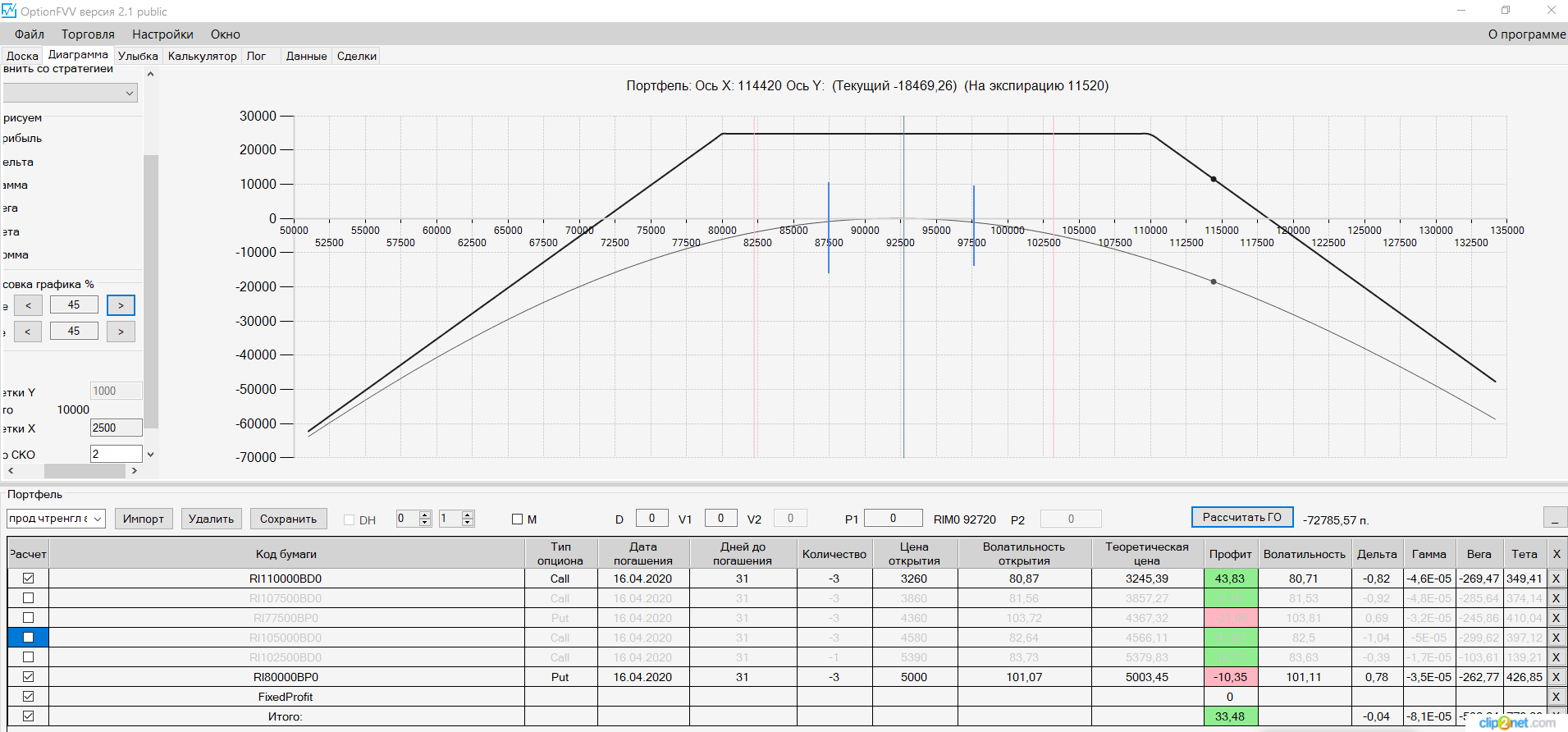Click the P1 input field
Image resolution: width=1568 pixels, height=732 pixels.
coord(894,518)
